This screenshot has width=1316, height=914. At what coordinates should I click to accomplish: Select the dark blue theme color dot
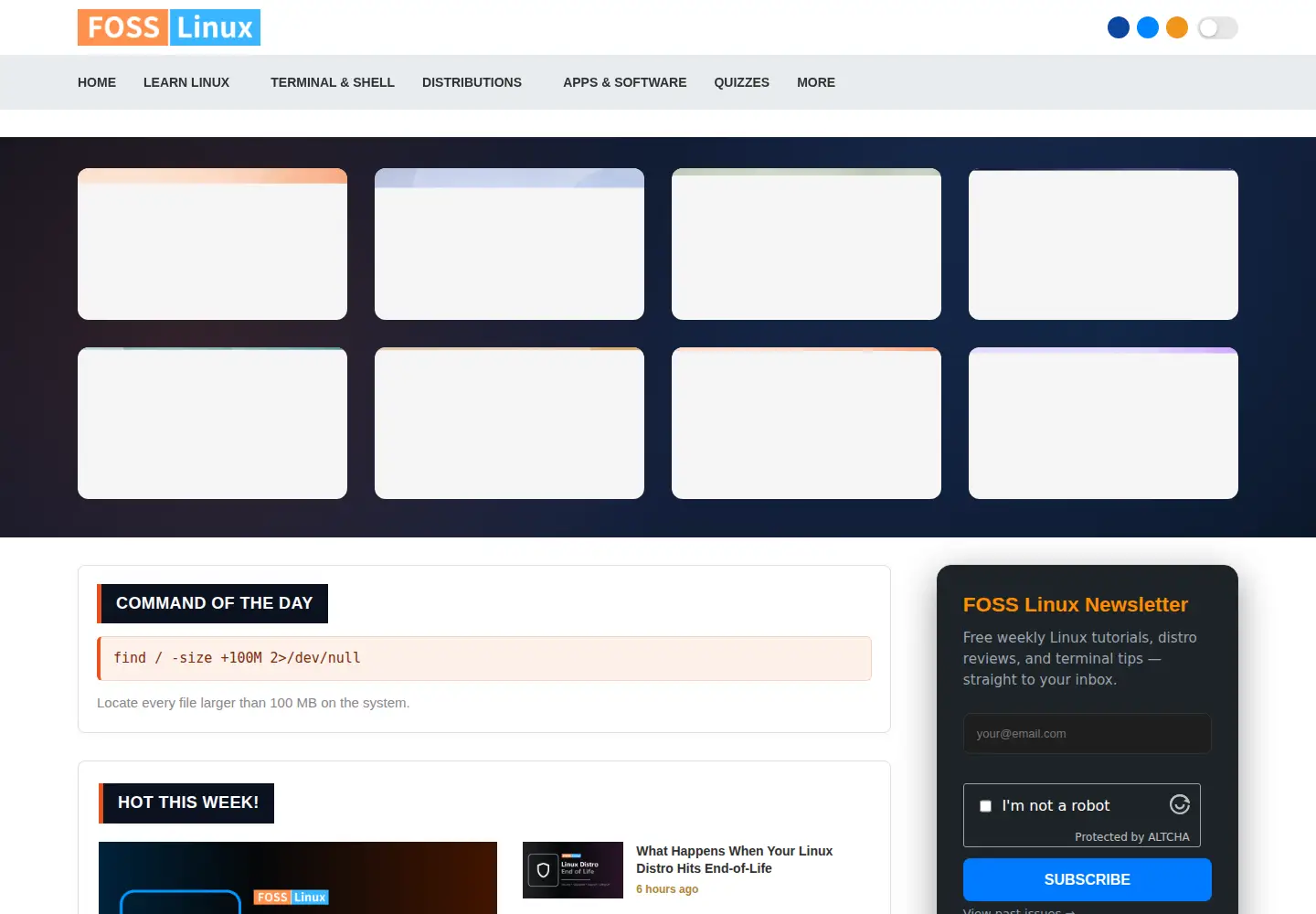[1119, 27]
